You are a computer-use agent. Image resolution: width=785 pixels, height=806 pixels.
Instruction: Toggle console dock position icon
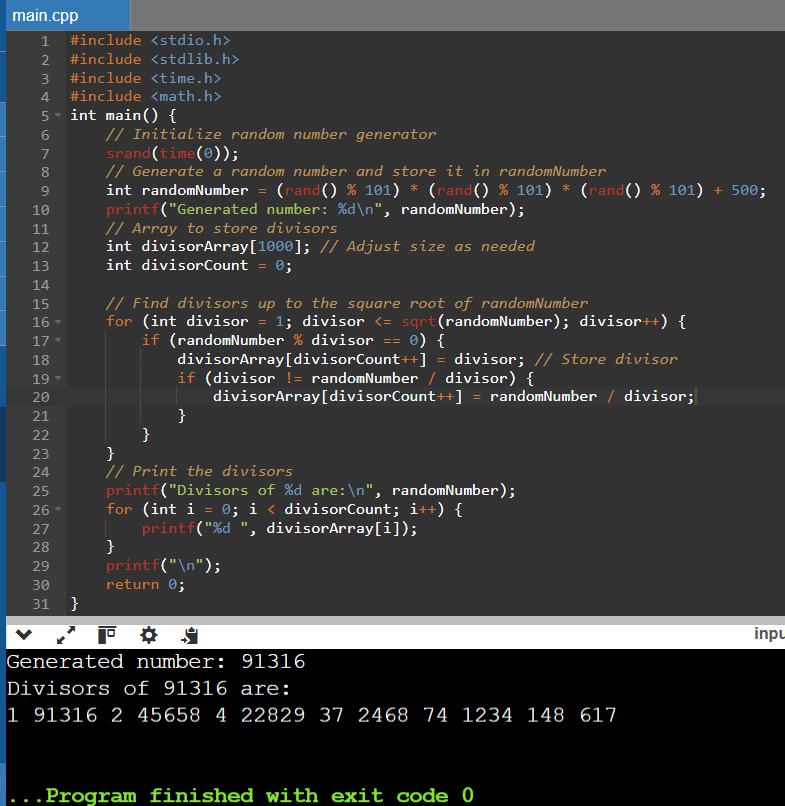107,635
